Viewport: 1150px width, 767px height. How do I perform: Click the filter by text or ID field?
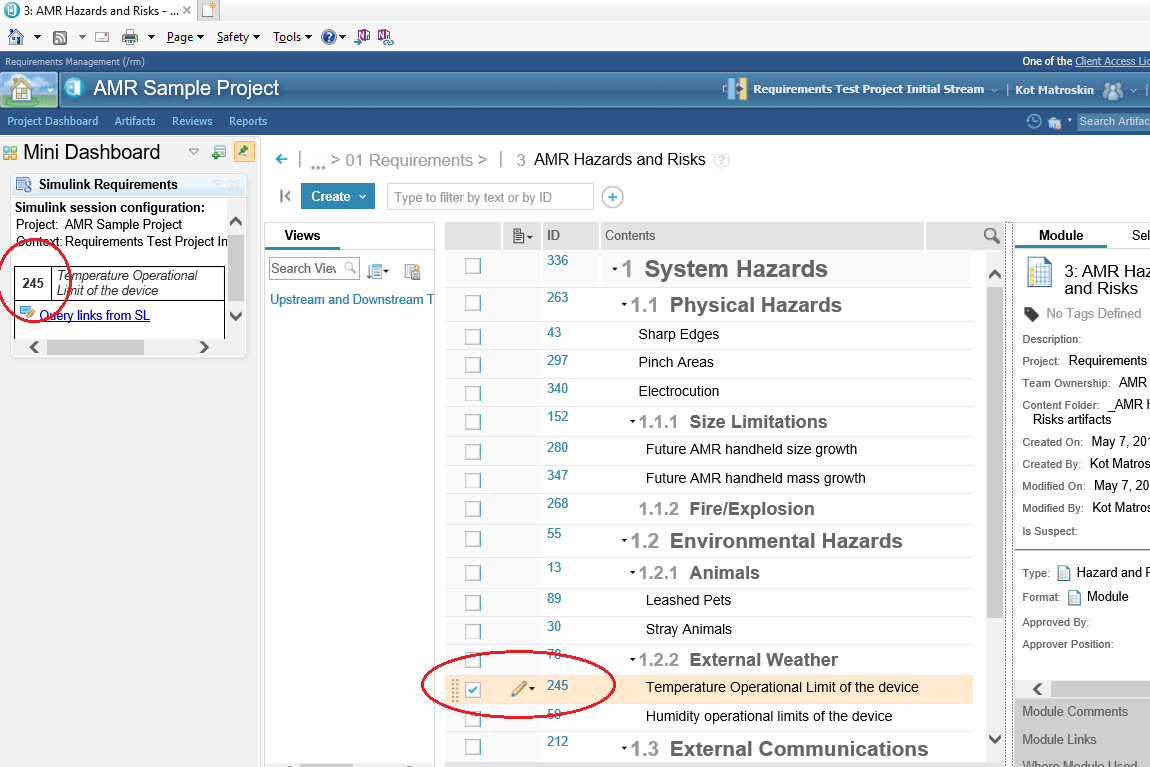(490, 197)
